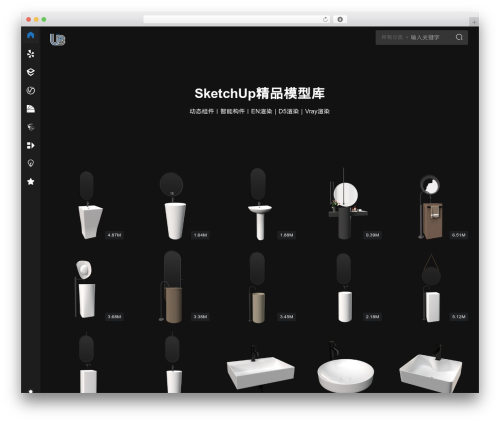The image size is (500, 423).
Task: Click the Vray渲染 text under the title
Action: coord(317,111)
